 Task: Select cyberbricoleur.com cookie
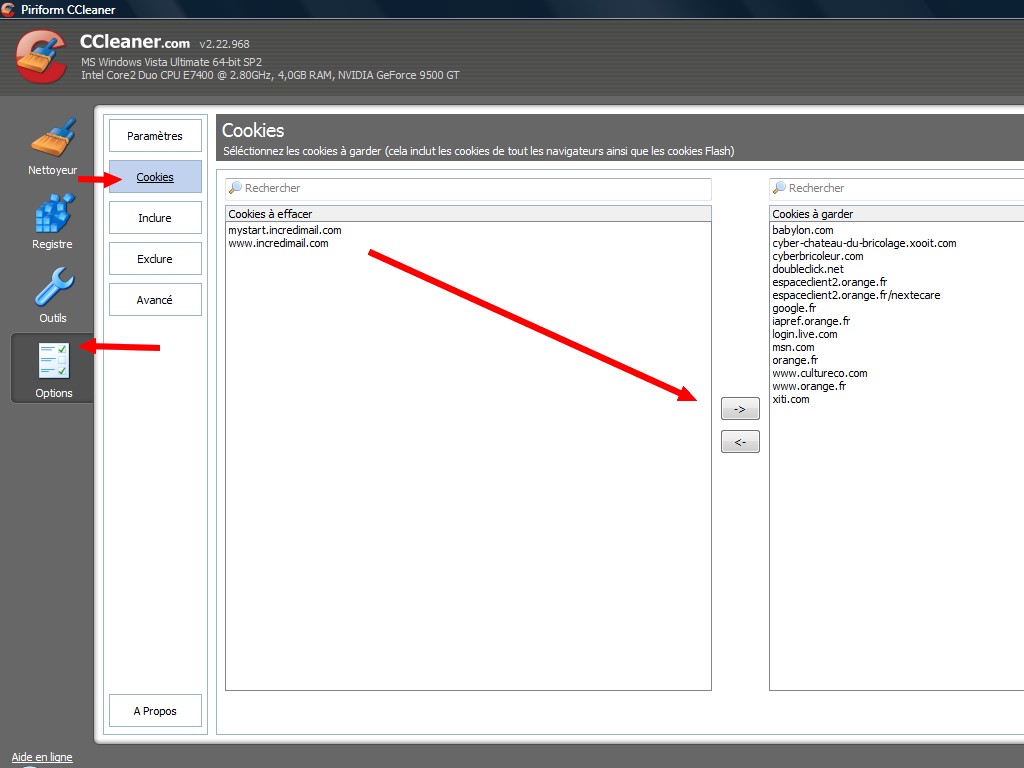pos(818,257)
